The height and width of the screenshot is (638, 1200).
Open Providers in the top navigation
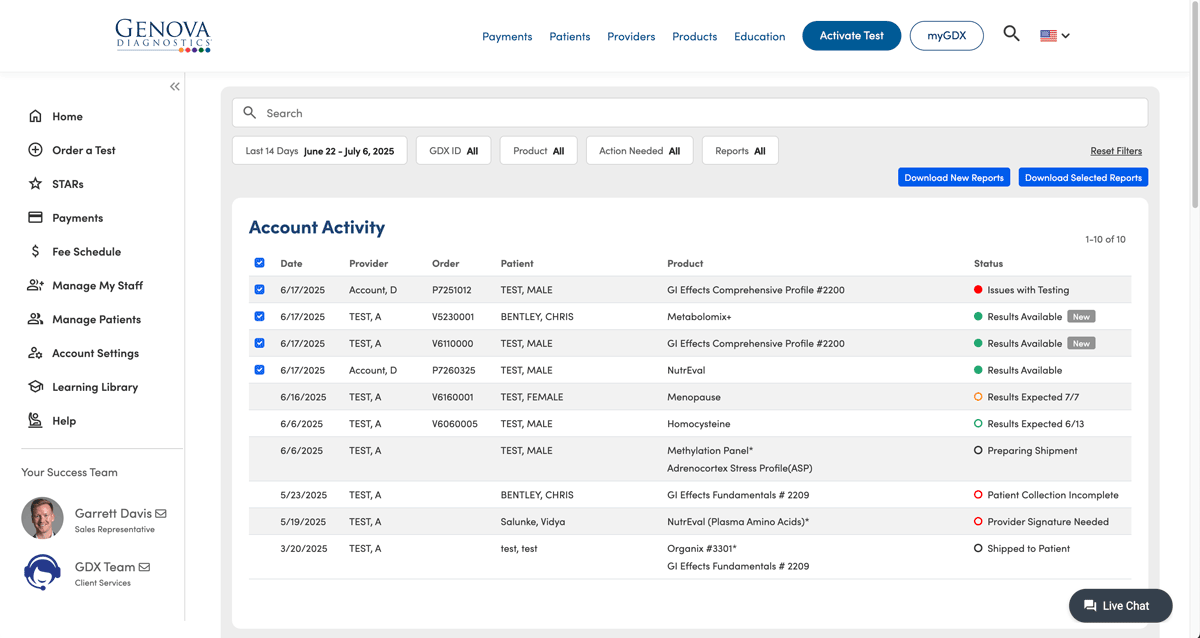coord(631,36)
